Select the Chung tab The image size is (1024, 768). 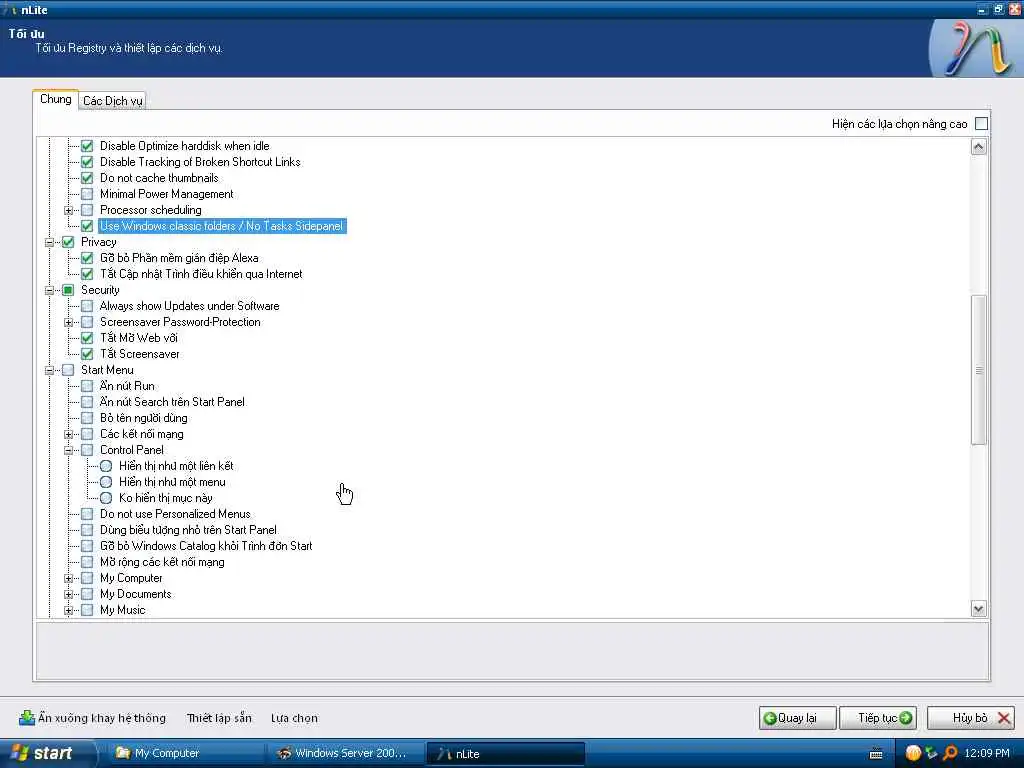[56, 99]
